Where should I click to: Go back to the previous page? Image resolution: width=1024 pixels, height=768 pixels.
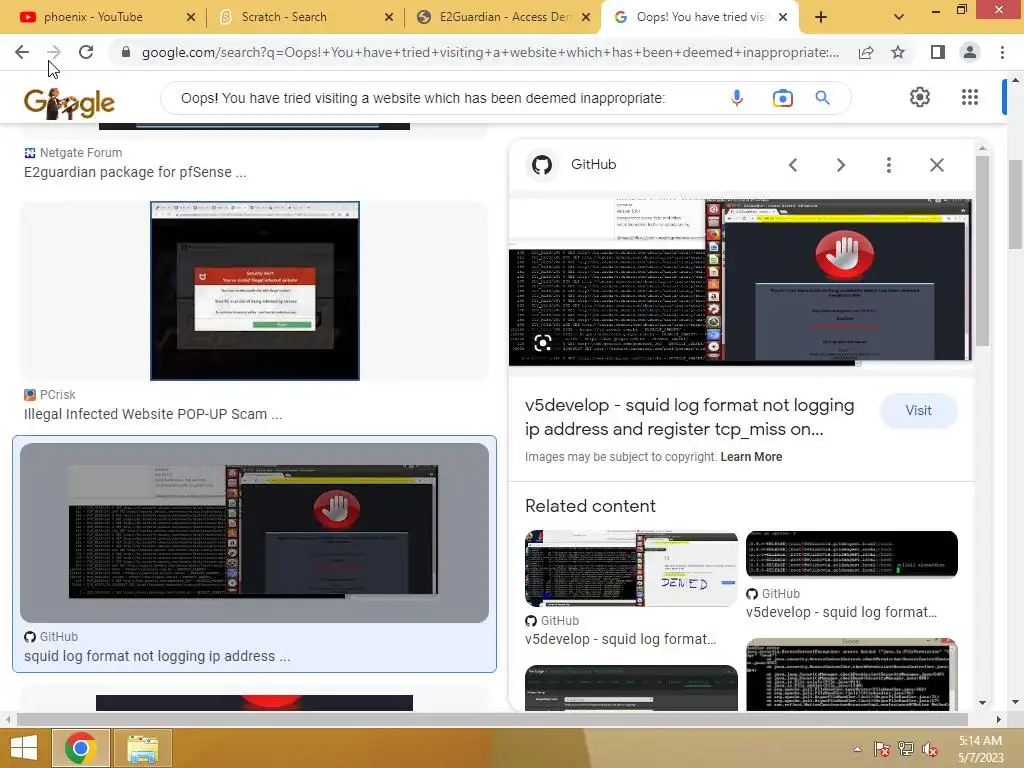22,52
